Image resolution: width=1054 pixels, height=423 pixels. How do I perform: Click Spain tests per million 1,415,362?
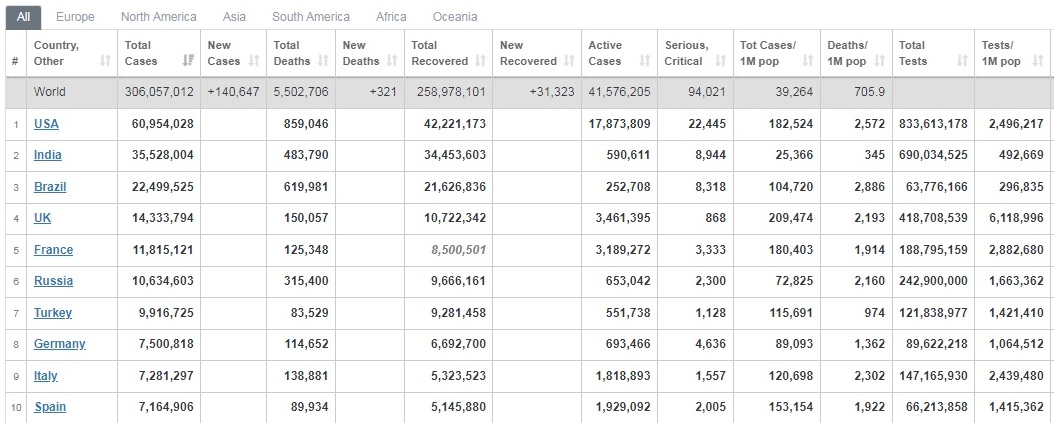pyautogui.click(x=1016, y=406)
